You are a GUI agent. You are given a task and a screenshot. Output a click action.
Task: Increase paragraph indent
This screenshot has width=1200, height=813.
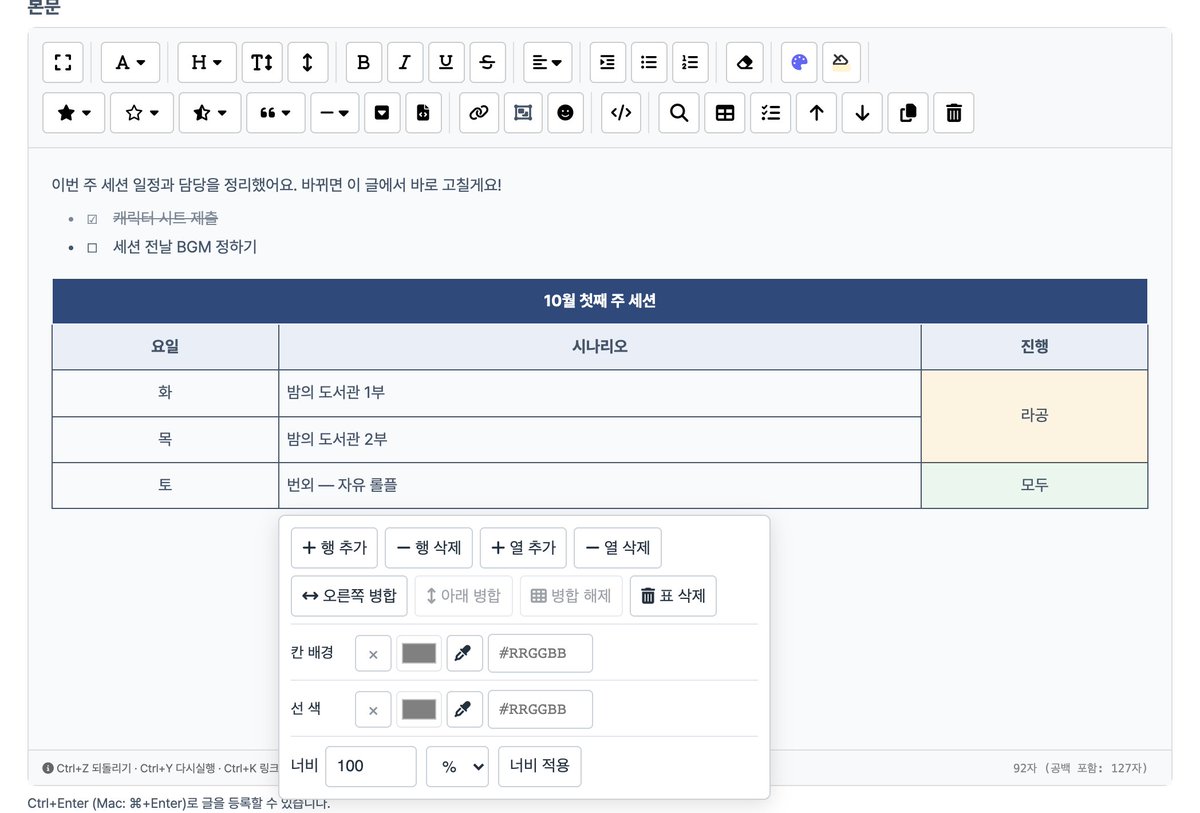608,62
